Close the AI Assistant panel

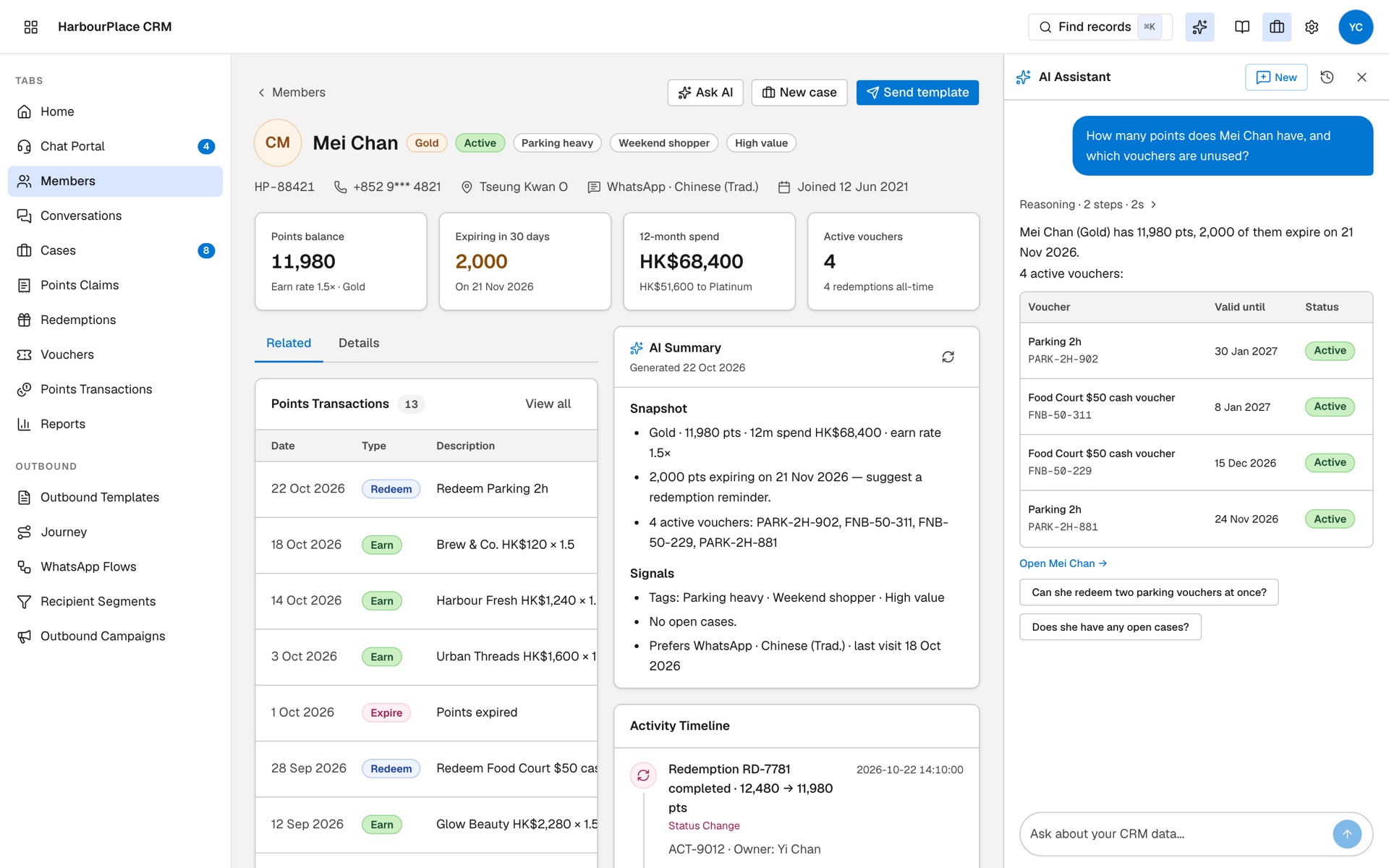(x=1362, y=77)
